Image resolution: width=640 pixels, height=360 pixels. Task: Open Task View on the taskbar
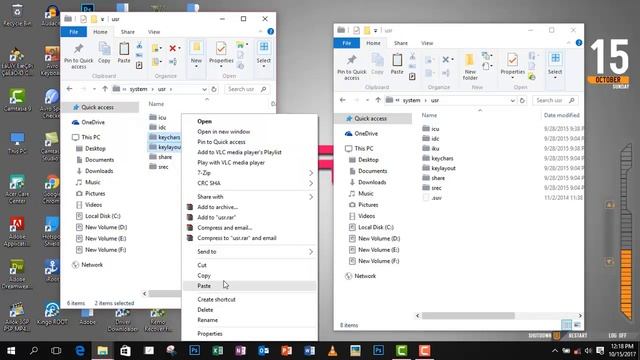(x=56, y=351)
